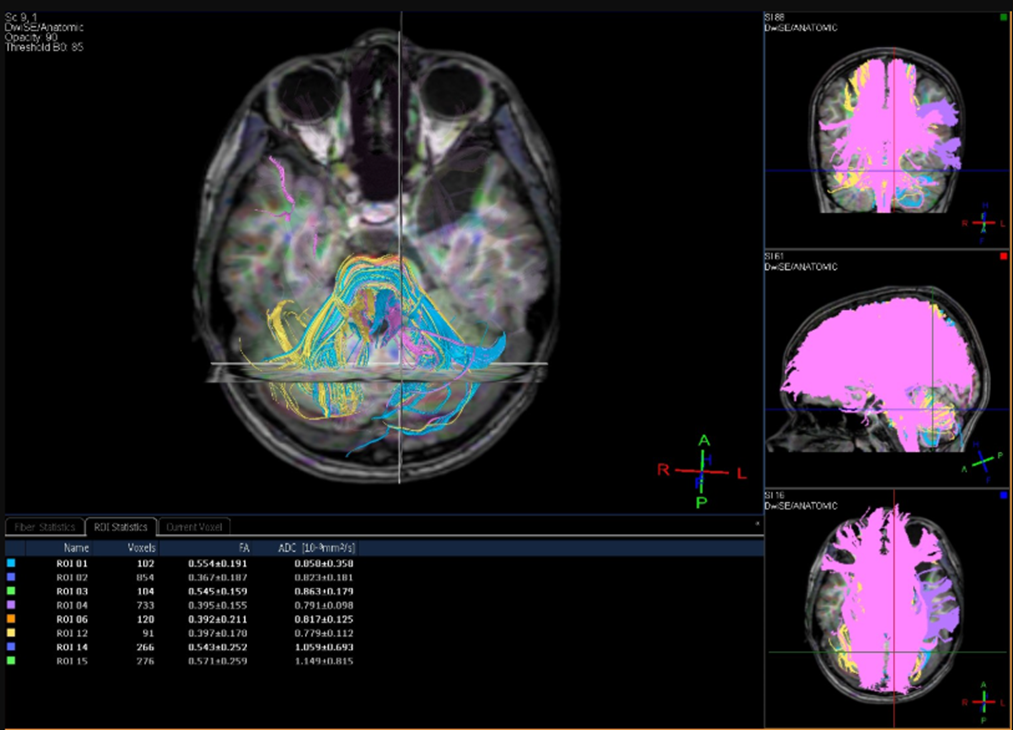
Task: Click the yellow swatch beside ROI 12
Action: click(x=10, y=633)
